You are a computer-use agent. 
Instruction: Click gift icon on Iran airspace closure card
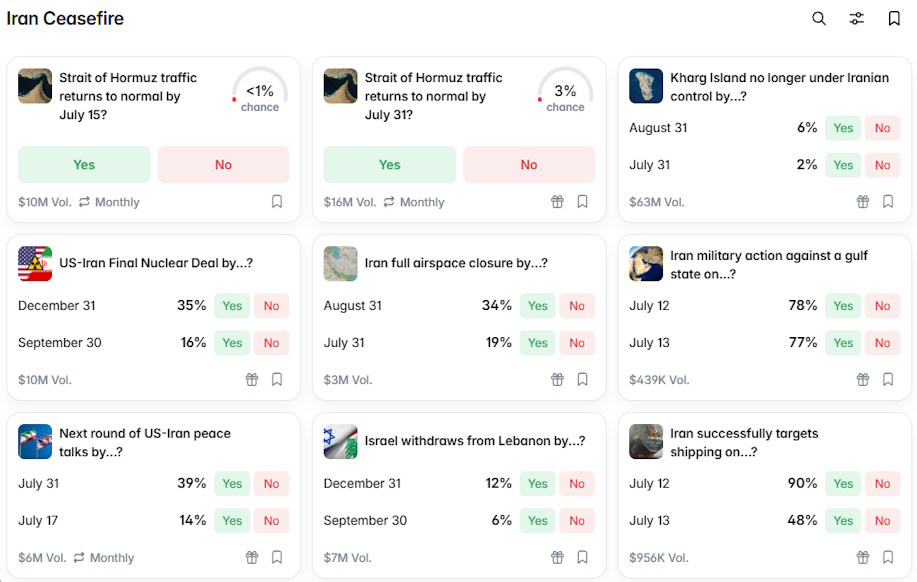point(557,380)
